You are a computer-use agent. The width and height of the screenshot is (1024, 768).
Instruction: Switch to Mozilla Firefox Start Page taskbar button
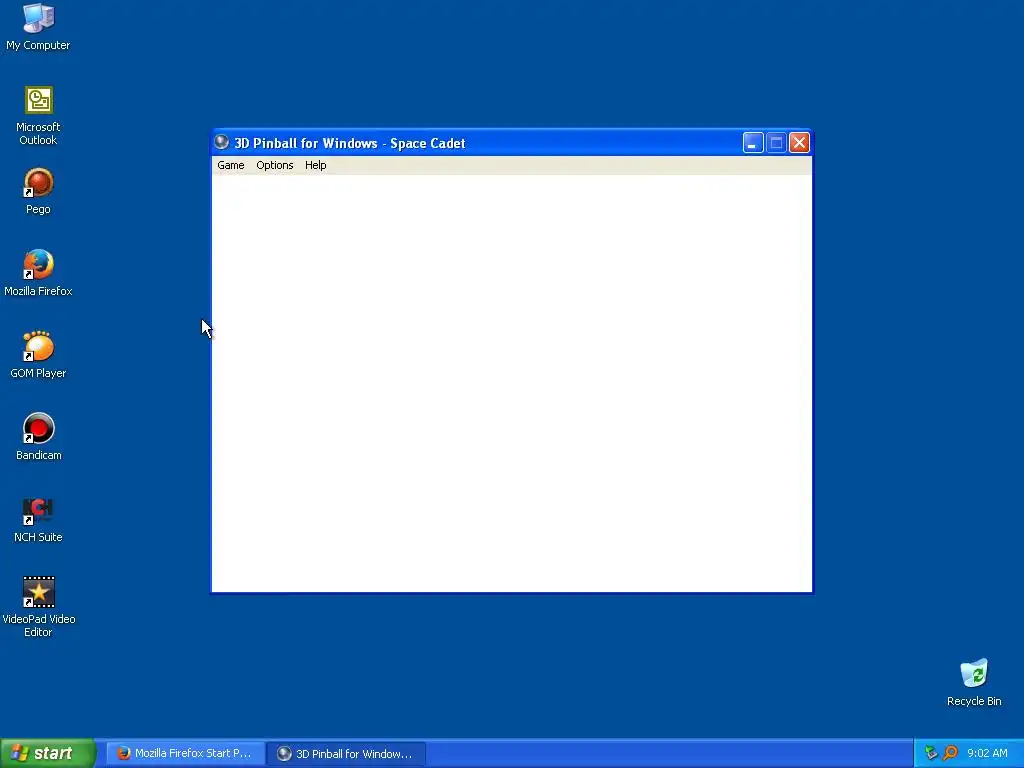point(185,754)
